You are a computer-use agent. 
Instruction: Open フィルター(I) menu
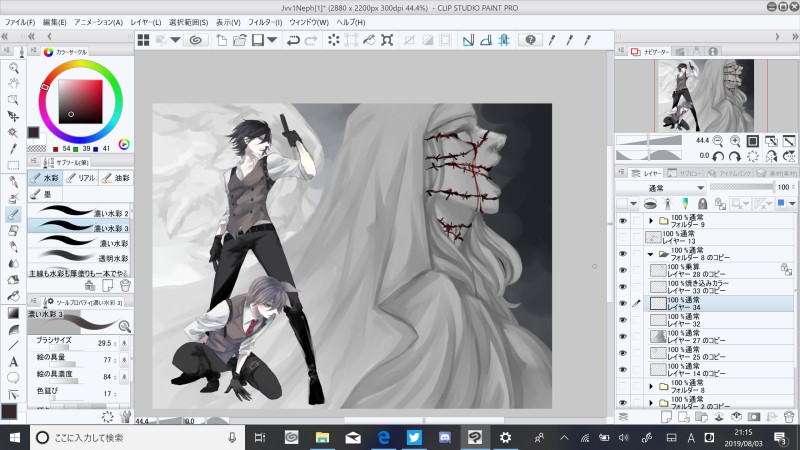coord(265,22)
